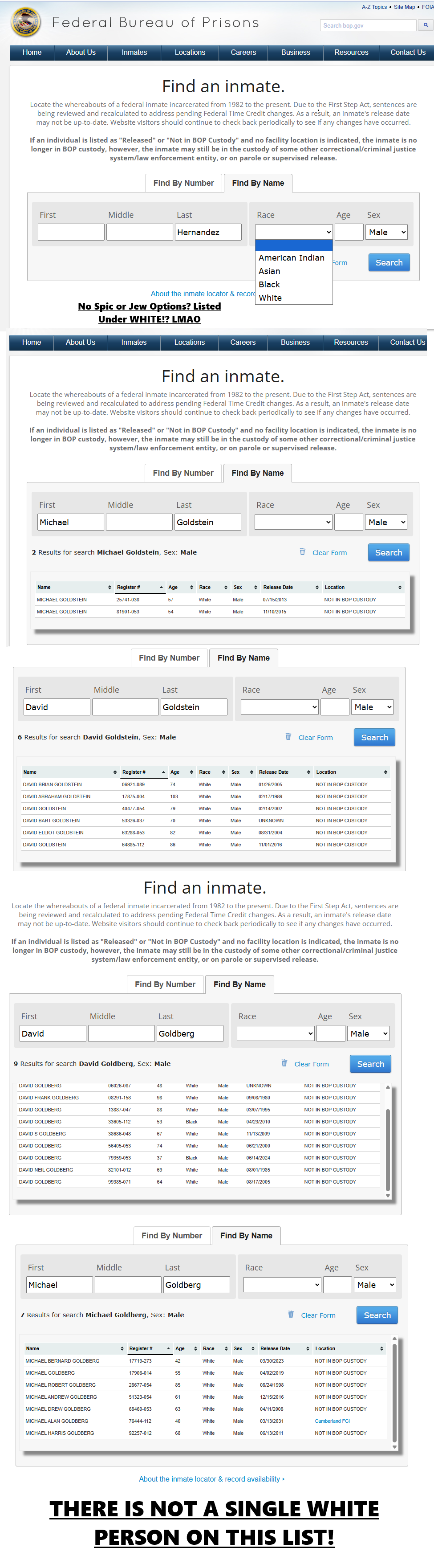Click Search button in Michael Goldstein form
Image resolution: width=434 pixels, height=1568 pixels.
pyautogui.click(x=389, y=552)
